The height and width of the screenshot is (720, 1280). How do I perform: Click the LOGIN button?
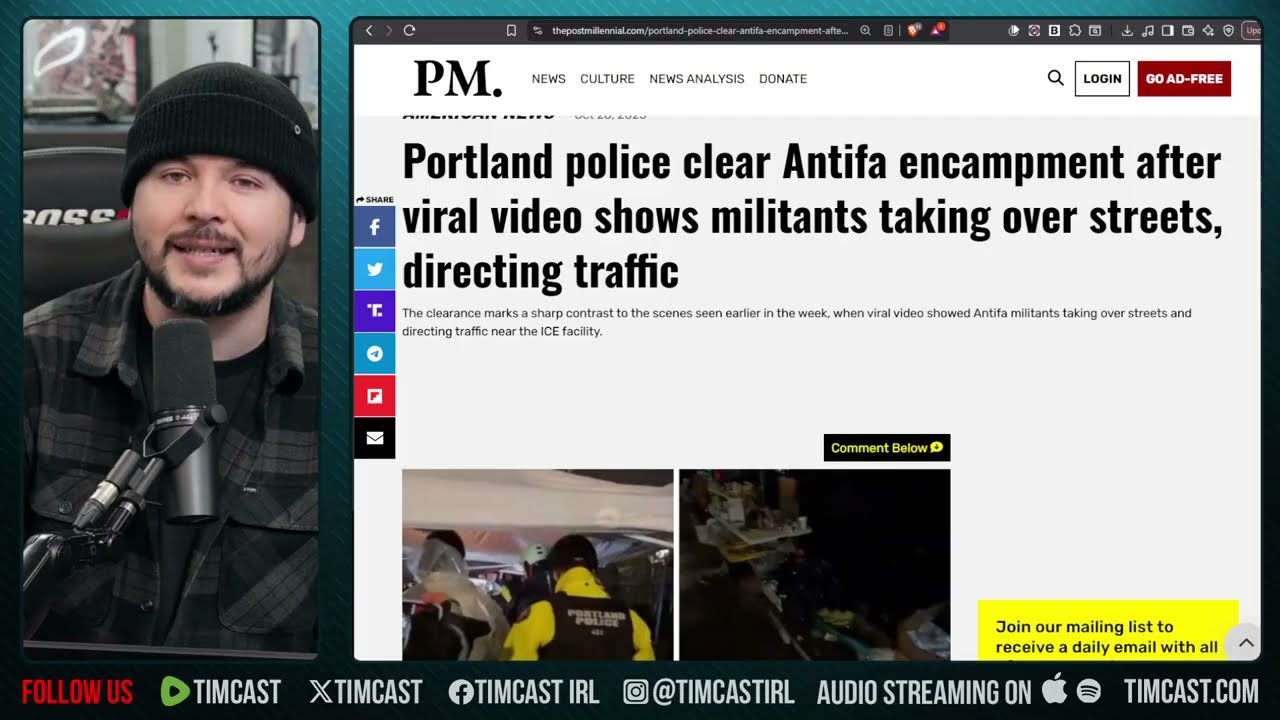(x=1102, y=79)
